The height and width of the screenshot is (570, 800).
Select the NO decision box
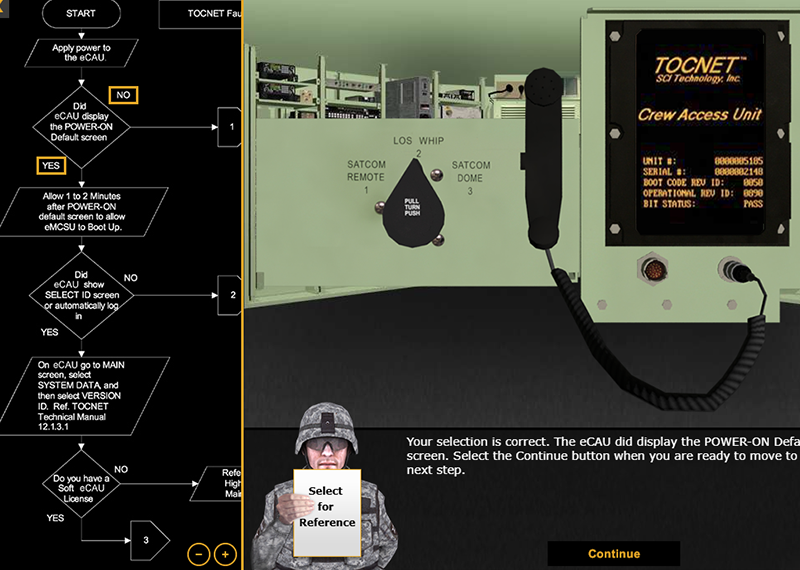click(x=124, y=95)
